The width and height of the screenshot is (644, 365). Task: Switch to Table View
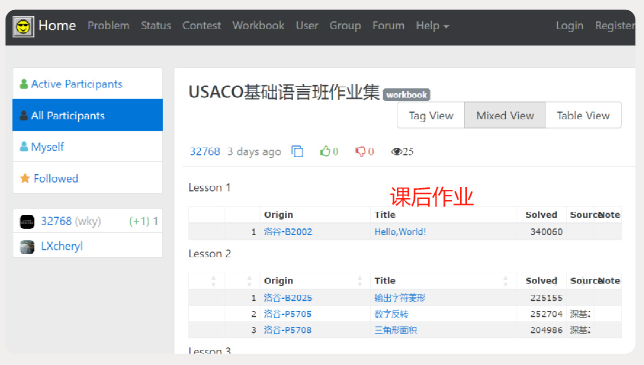(583, 115)
